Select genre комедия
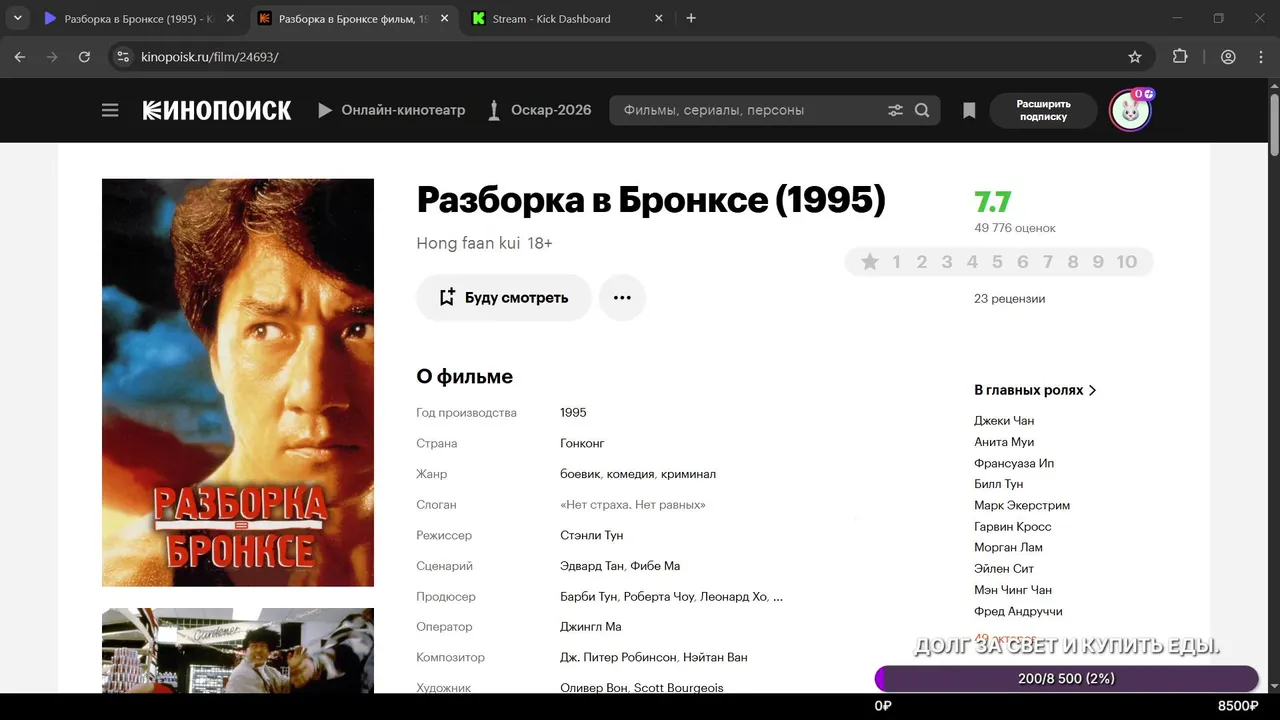The height and width of the screenshot is (720, 1280). (630, 474)
